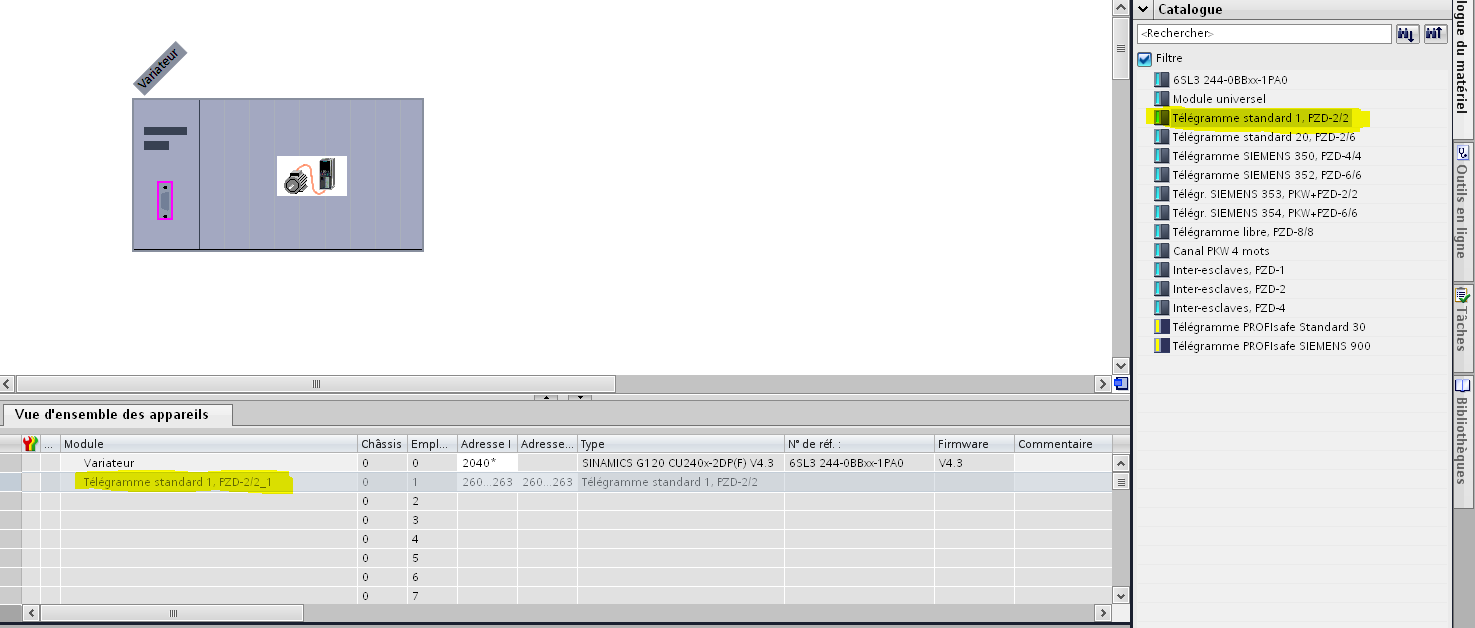Click icon of Inter-esclaves, PZD-1
This screenshot has width=1475, height=628.
point(1161,270)
